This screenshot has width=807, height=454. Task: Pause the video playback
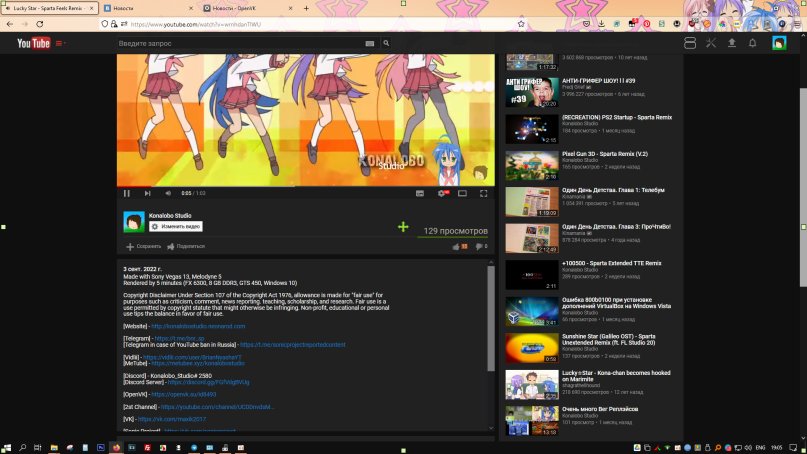pos(127,193)
